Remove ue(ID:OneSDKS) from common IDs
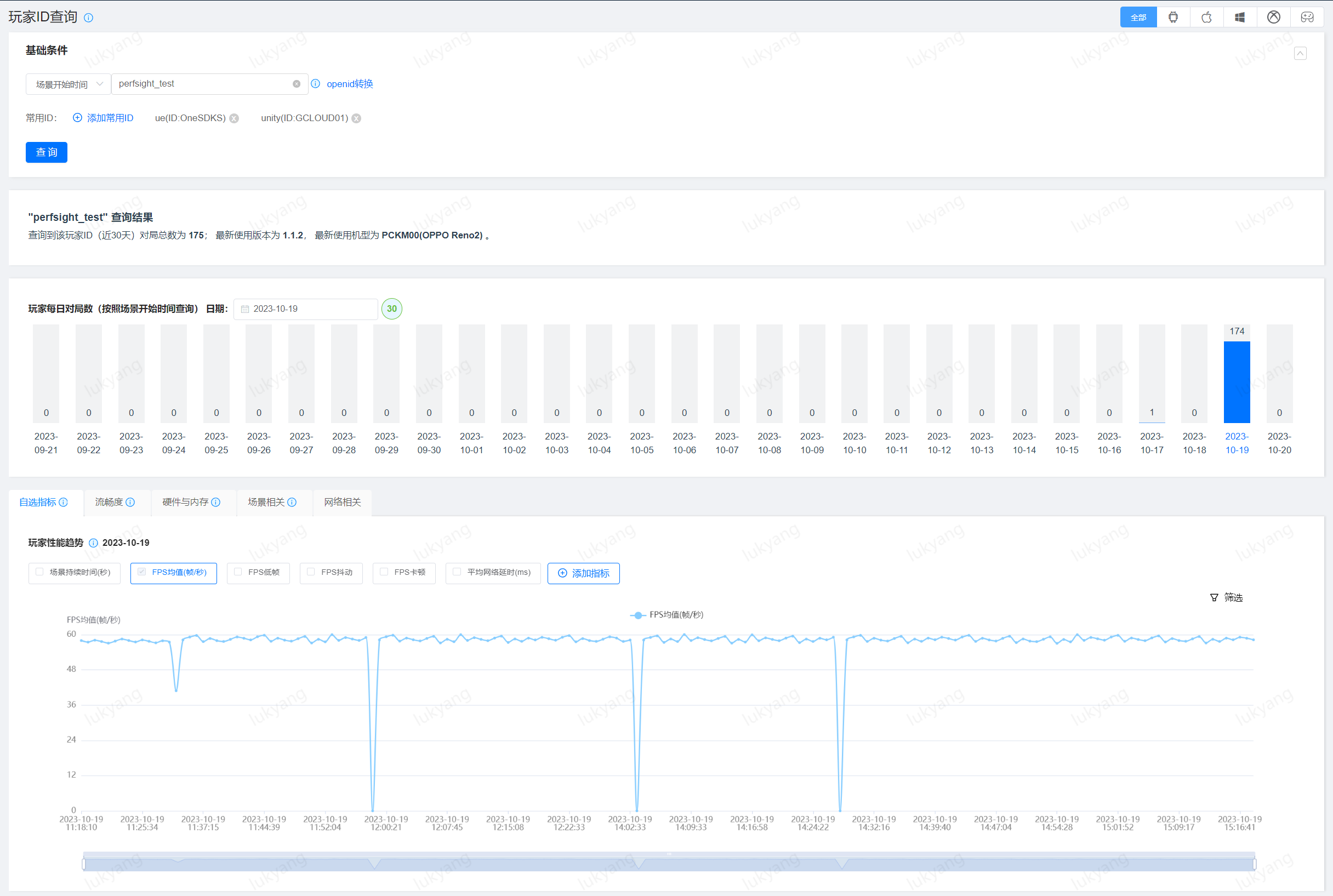Image resolution: width=1333 pixels, height=896 pixels. pos(234,118)
